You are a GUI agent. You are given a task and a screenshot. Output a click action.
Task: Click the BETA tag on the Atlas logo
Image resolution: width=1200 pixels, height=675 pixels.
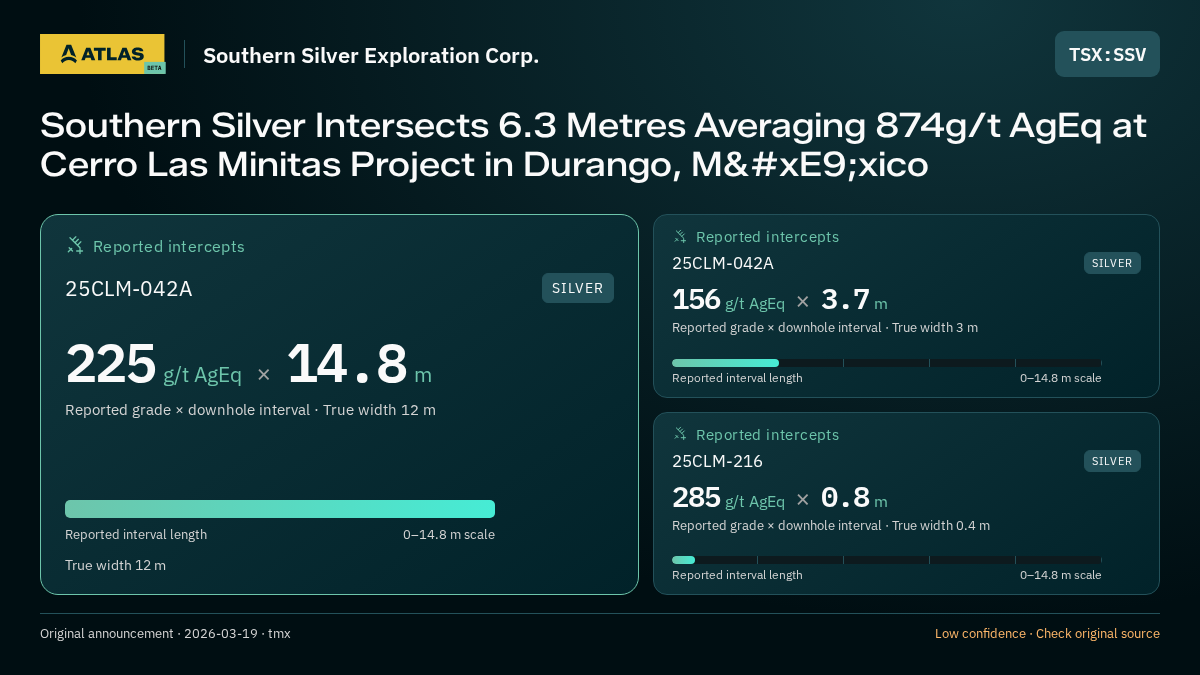tap(154, 67)
